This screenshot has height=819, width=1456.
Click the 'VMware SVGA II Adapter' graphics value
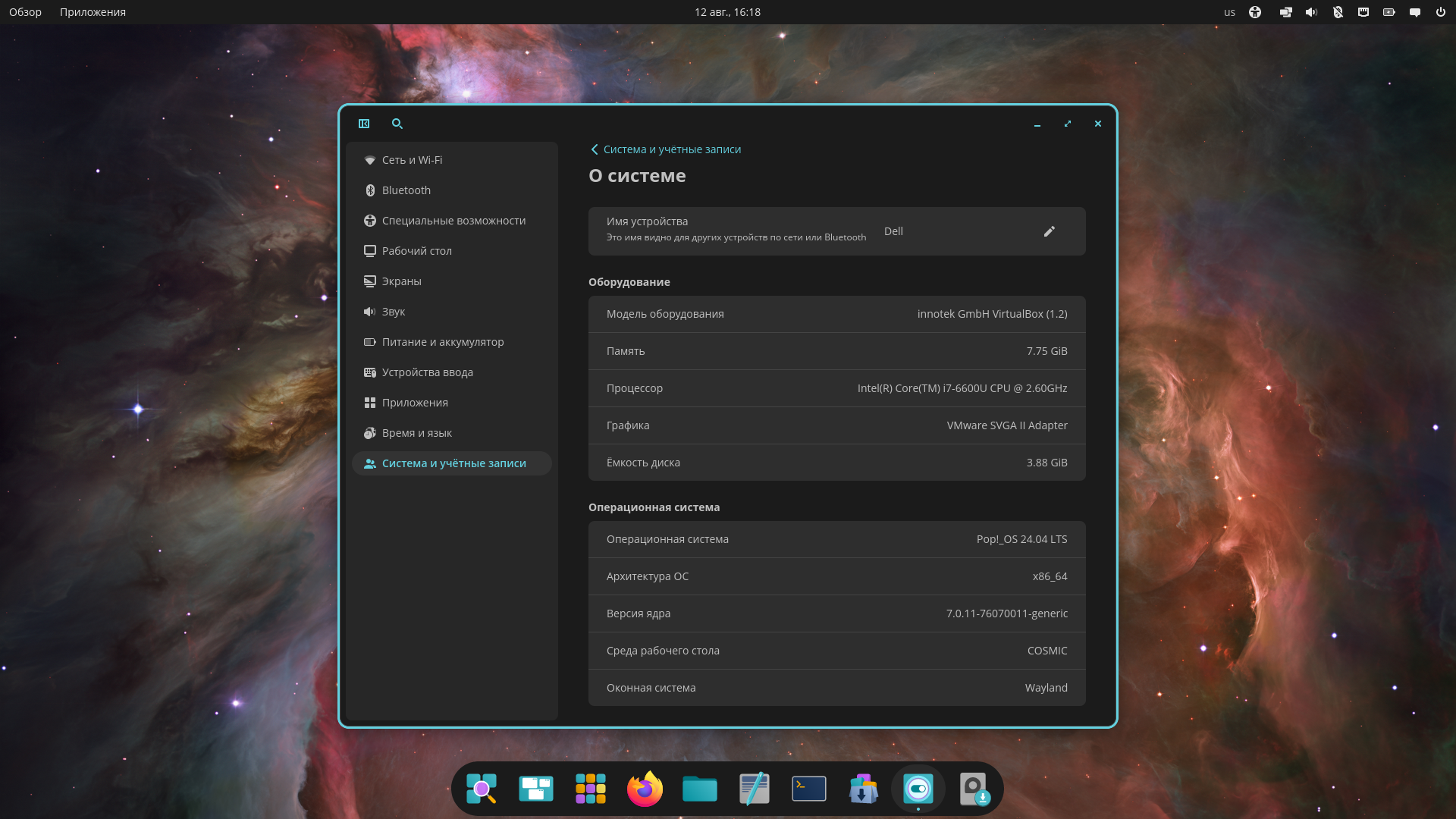pos(1007,425)
